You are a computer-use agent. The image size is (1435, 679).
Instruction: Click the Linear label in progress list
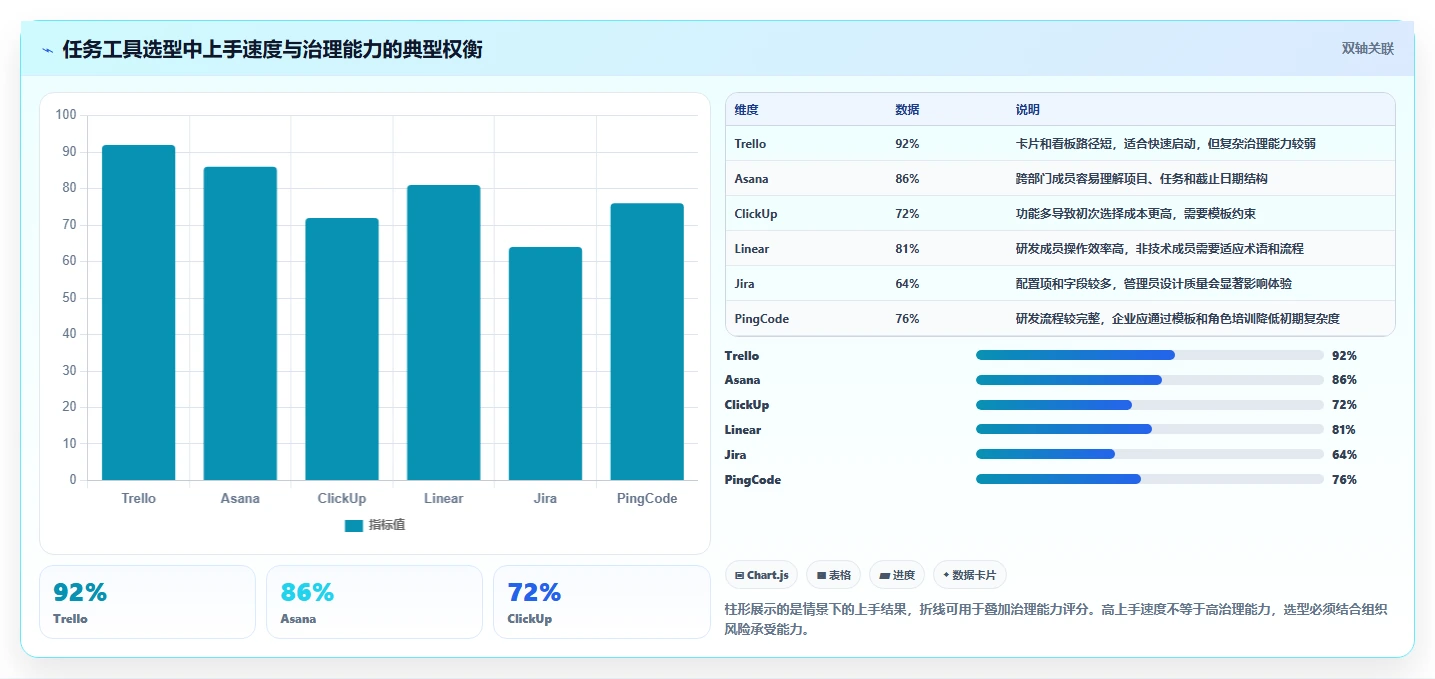tap(743, 430)
